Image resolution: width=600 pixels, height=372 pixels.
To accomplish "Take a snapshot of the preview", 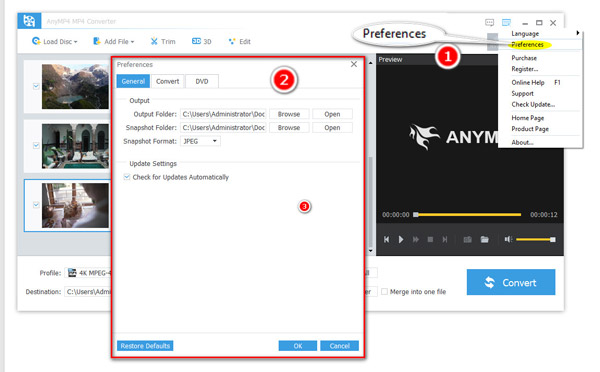I will [x=468, y=240].
